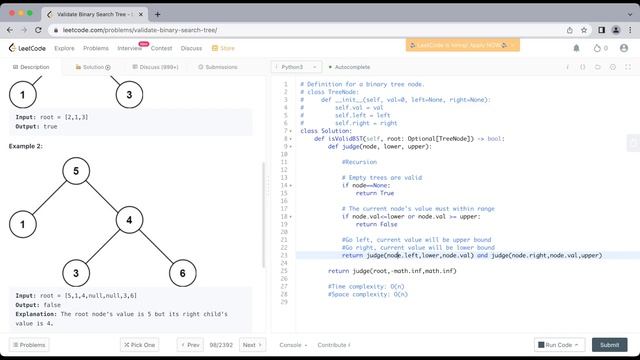Open the Python3 language dropdown
This screenshot has height=360, width=640.
(296, 67)
